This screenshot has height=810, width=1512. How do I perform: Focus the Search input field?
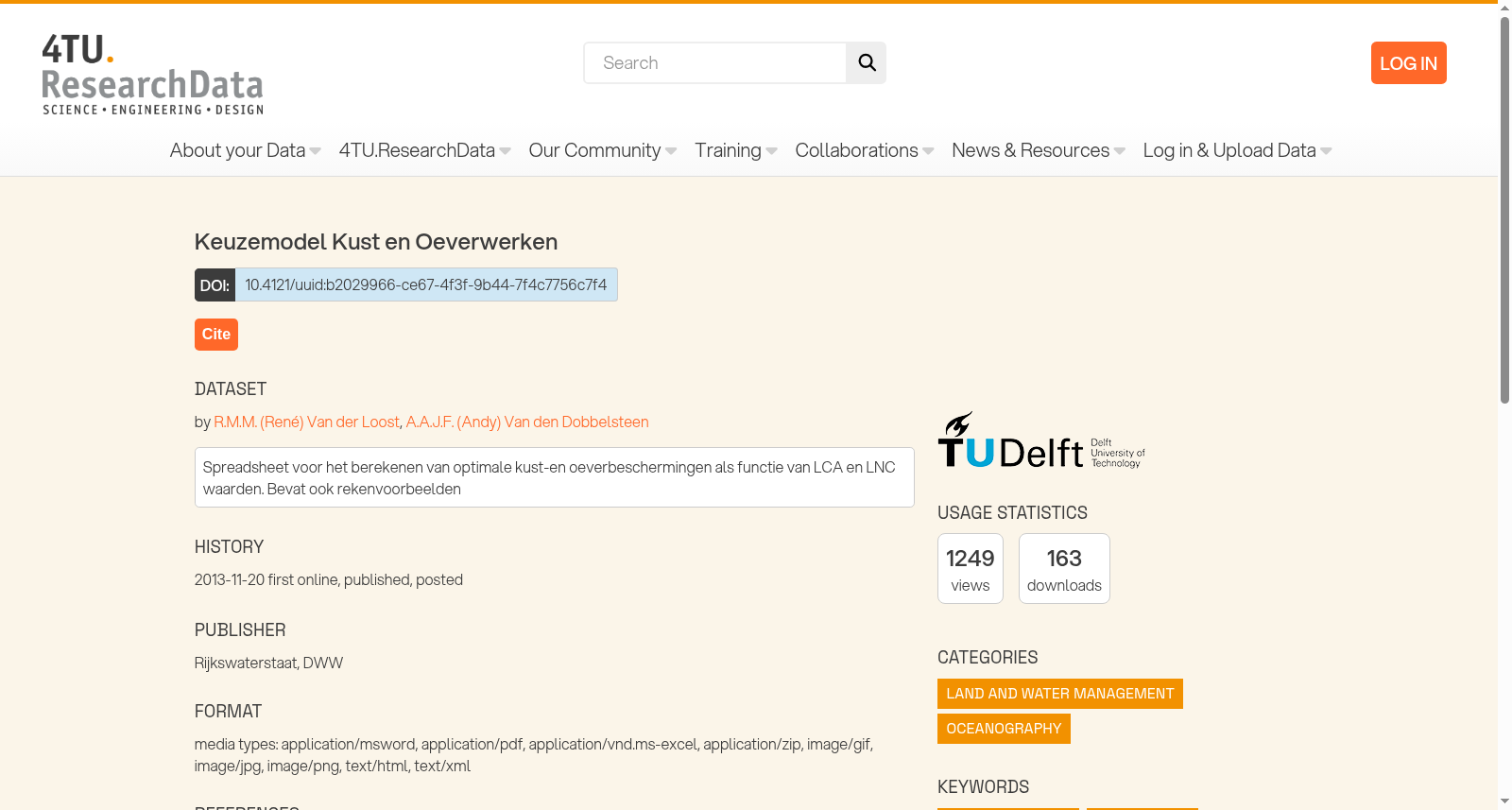click(715, 62)
